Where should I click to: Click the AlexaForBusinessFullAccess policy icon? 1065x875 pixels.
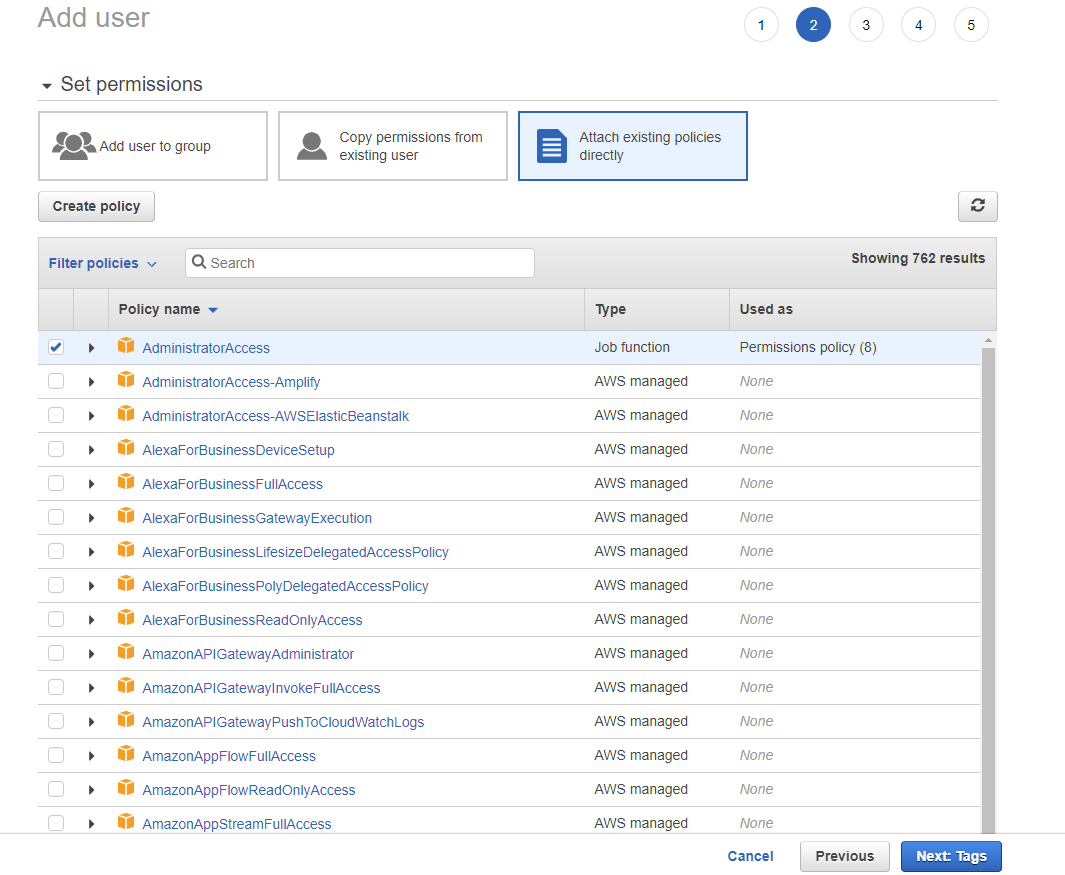pyautogui.click(x=126, y=483)
